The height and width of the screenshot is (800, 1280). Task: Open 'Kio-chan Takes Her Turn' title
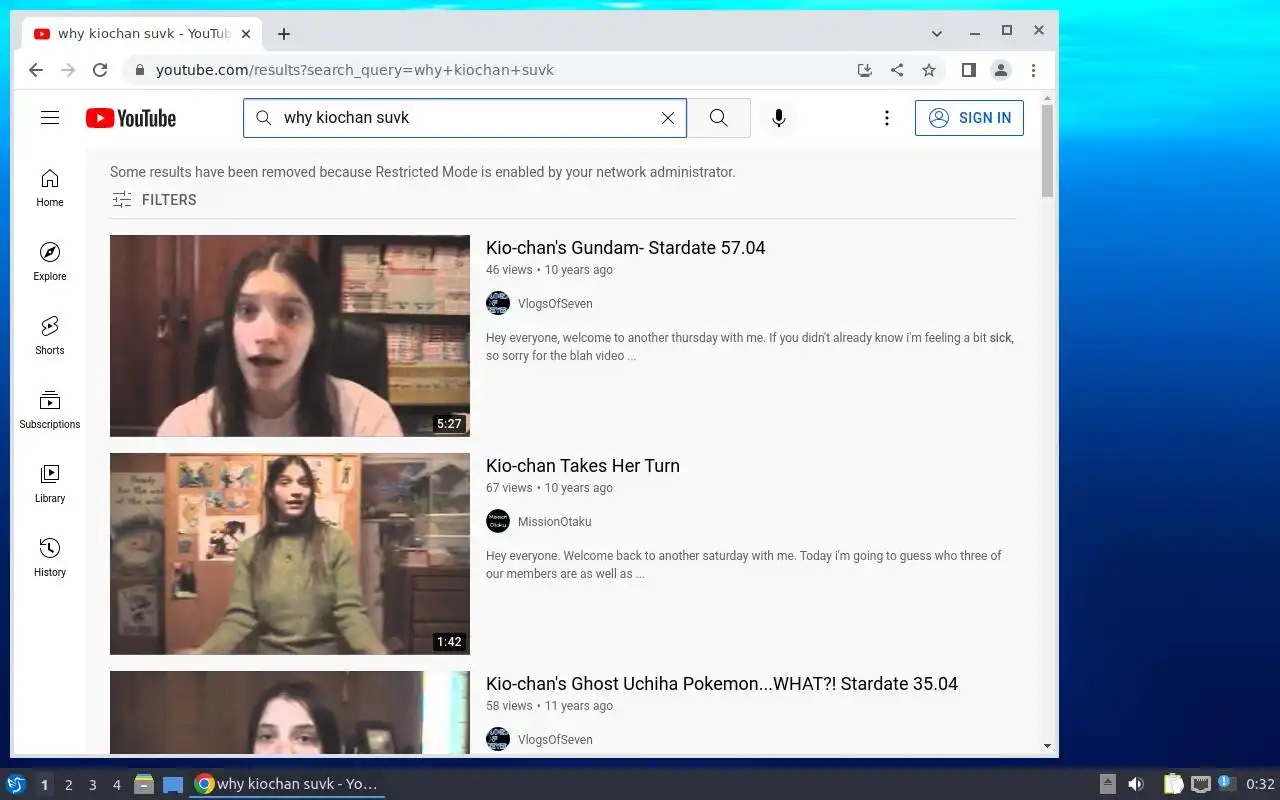point(583,466)
